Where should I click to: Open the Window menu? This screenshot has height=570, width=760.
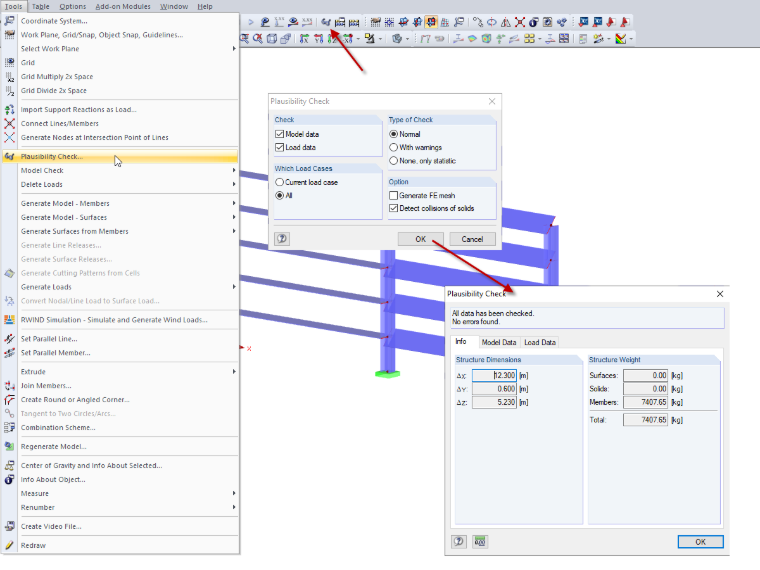[174, 6]
